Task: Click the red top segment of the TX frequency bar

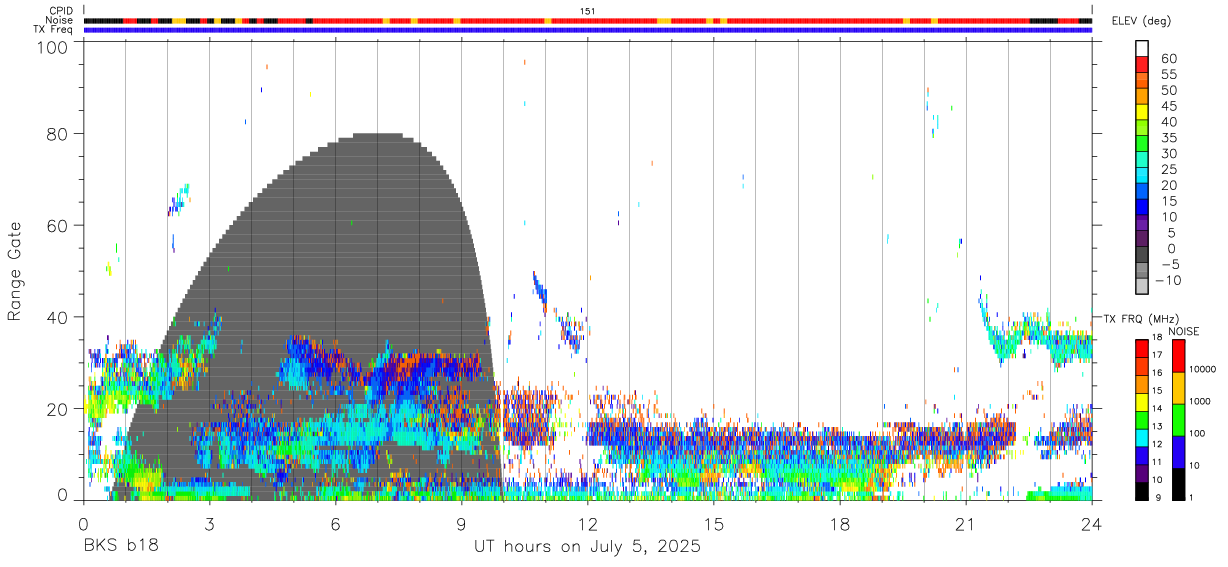Action: point(1141,348)
